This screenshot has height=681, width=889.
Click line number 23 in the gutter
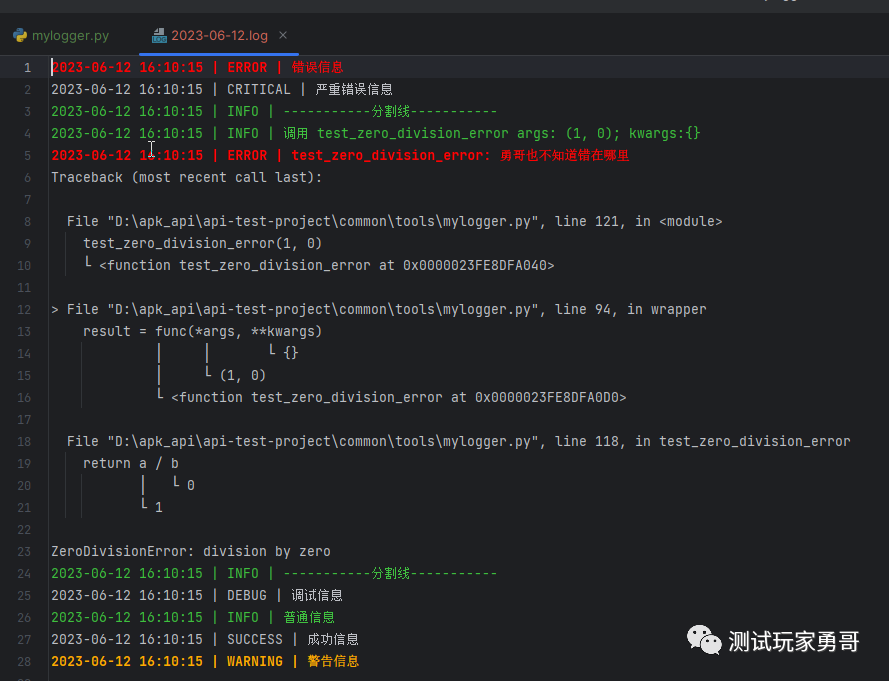click(x=24, y=552)
